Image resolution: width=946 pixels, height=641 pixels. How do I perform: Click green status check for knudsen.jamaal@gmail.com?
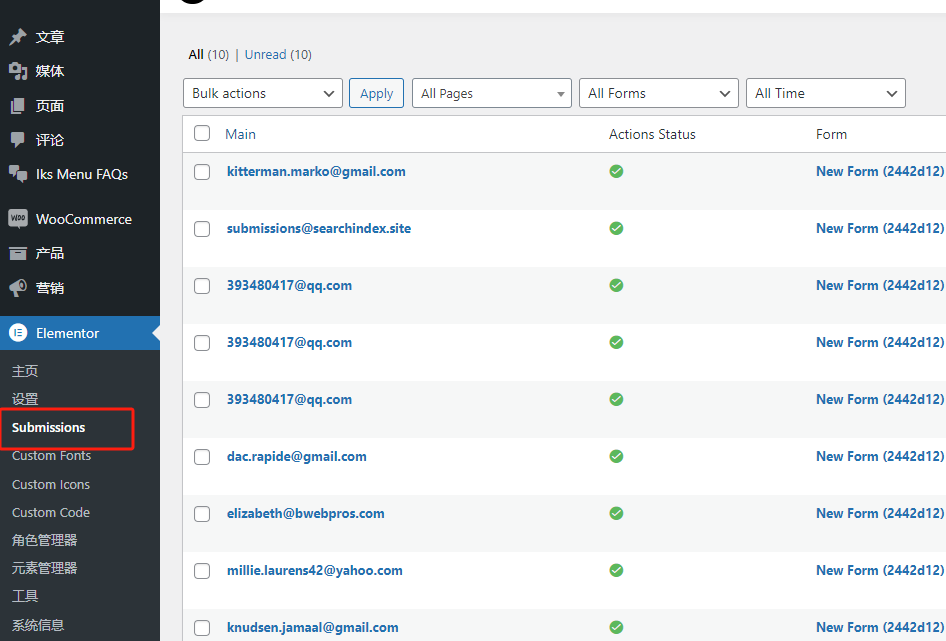coord(616,627)
